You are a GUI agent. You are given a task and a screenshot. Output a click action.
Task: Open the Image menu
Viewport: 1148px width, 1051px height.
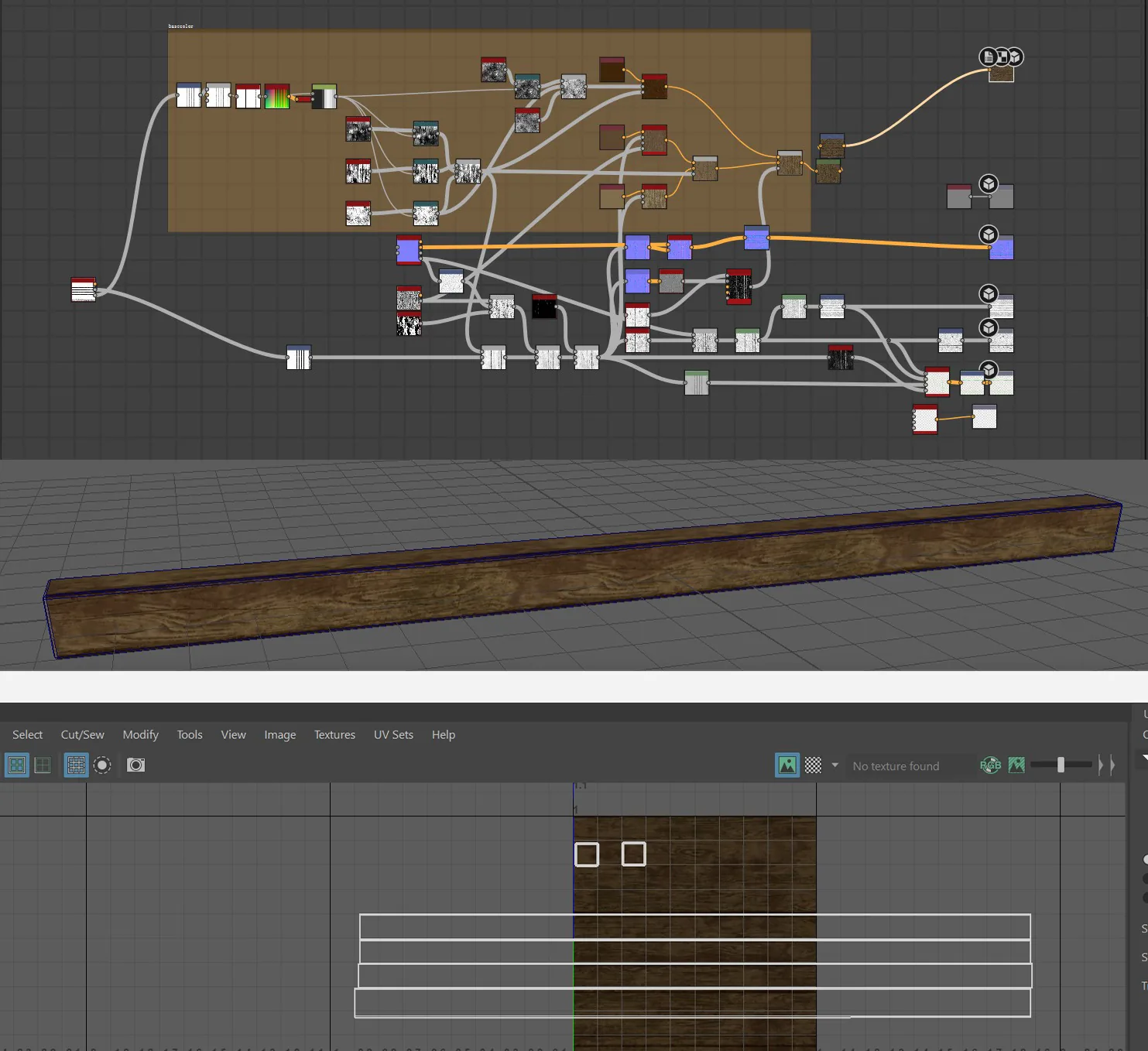point(279,734)
